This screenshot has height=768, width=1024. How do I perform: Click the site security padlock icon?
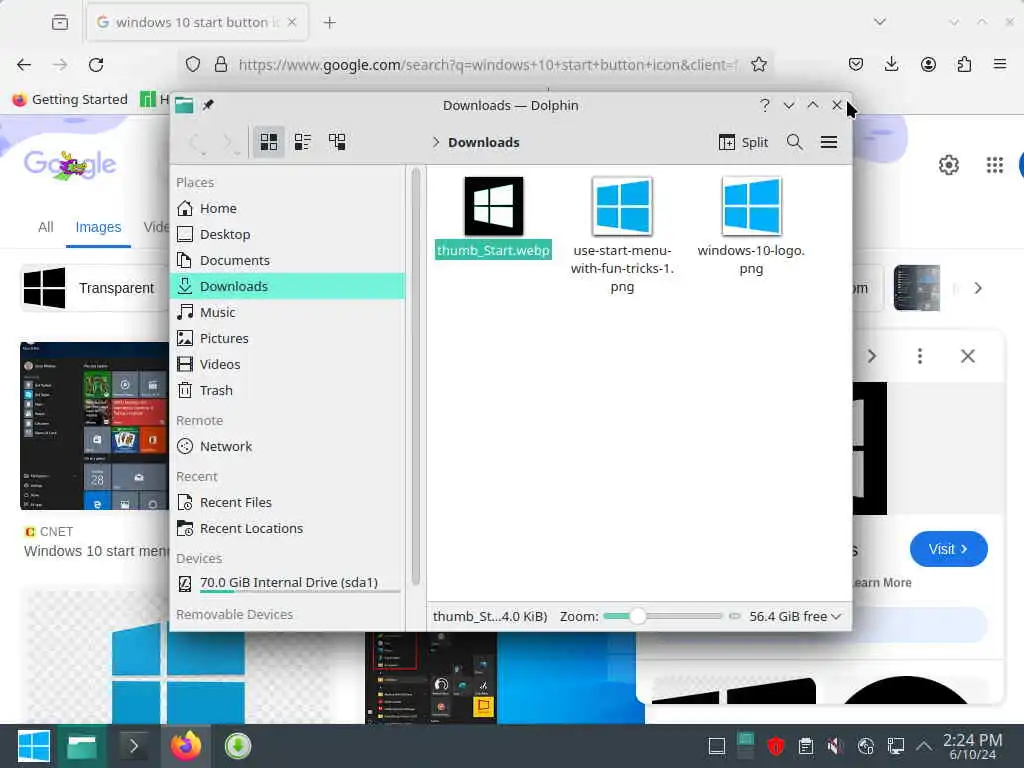point(221,64)
